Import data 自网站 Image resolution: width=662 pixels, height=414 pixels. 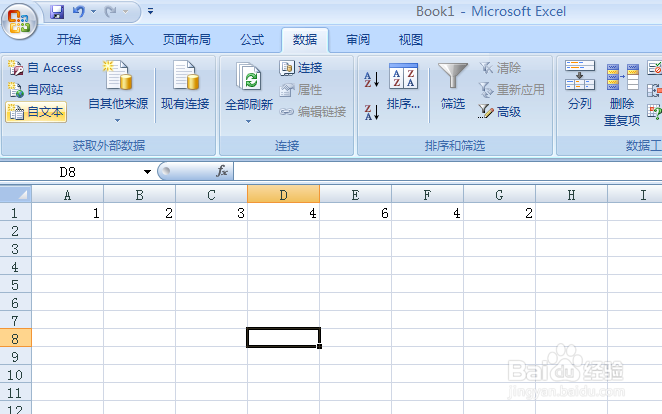[x=36, y=89]
